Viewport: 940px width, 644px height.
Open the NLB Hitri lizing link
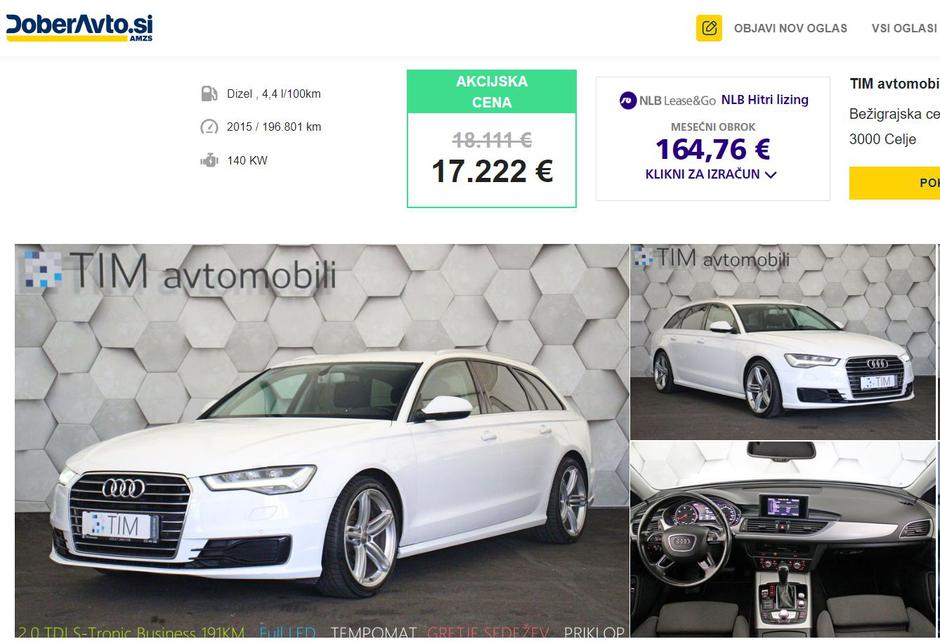(764, 100)
